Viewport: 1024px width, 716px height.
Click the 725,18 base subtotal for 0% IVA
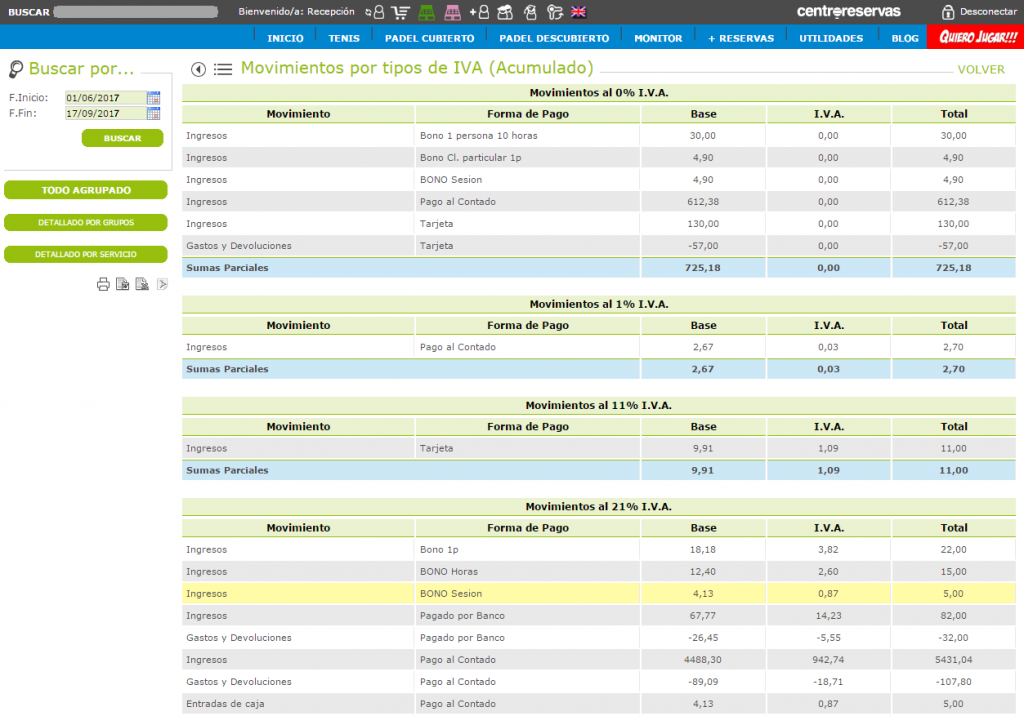click(703, 268)
